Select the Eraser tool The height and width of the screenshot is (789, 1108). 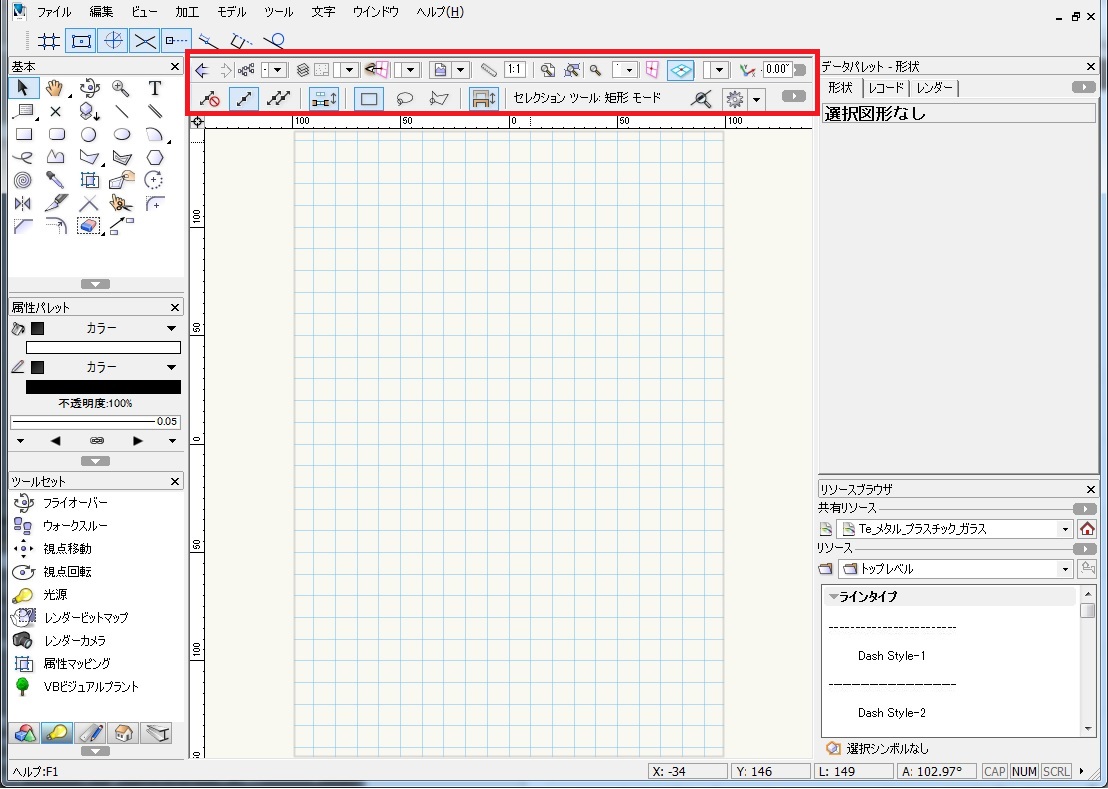coord(88,226)
